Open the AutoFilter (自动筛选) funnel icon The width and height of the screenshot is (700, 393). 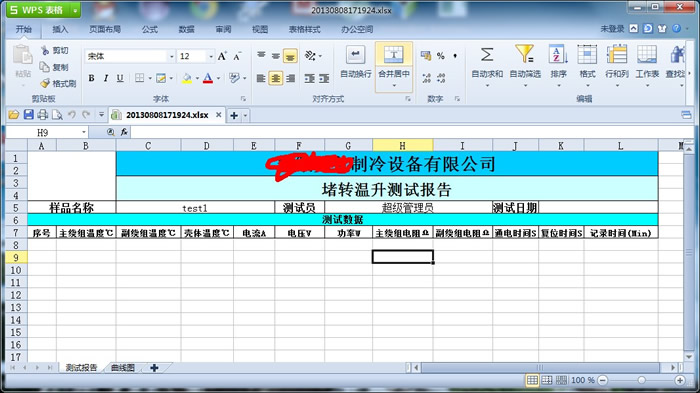[525, 54]
